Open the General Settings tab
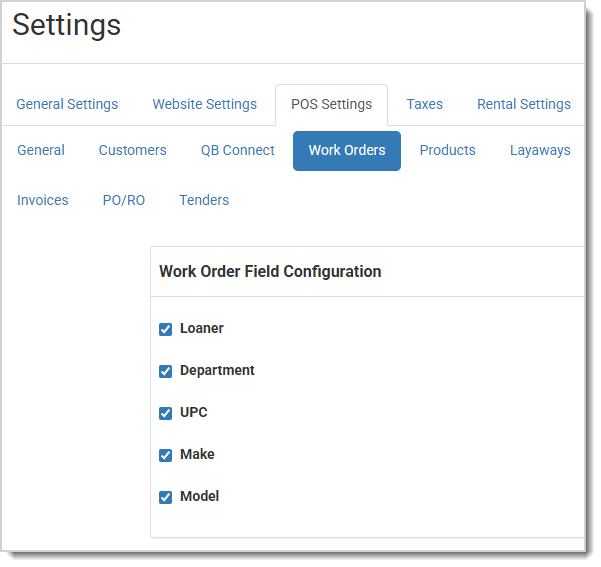601x567 pixels. click(67, 104)
